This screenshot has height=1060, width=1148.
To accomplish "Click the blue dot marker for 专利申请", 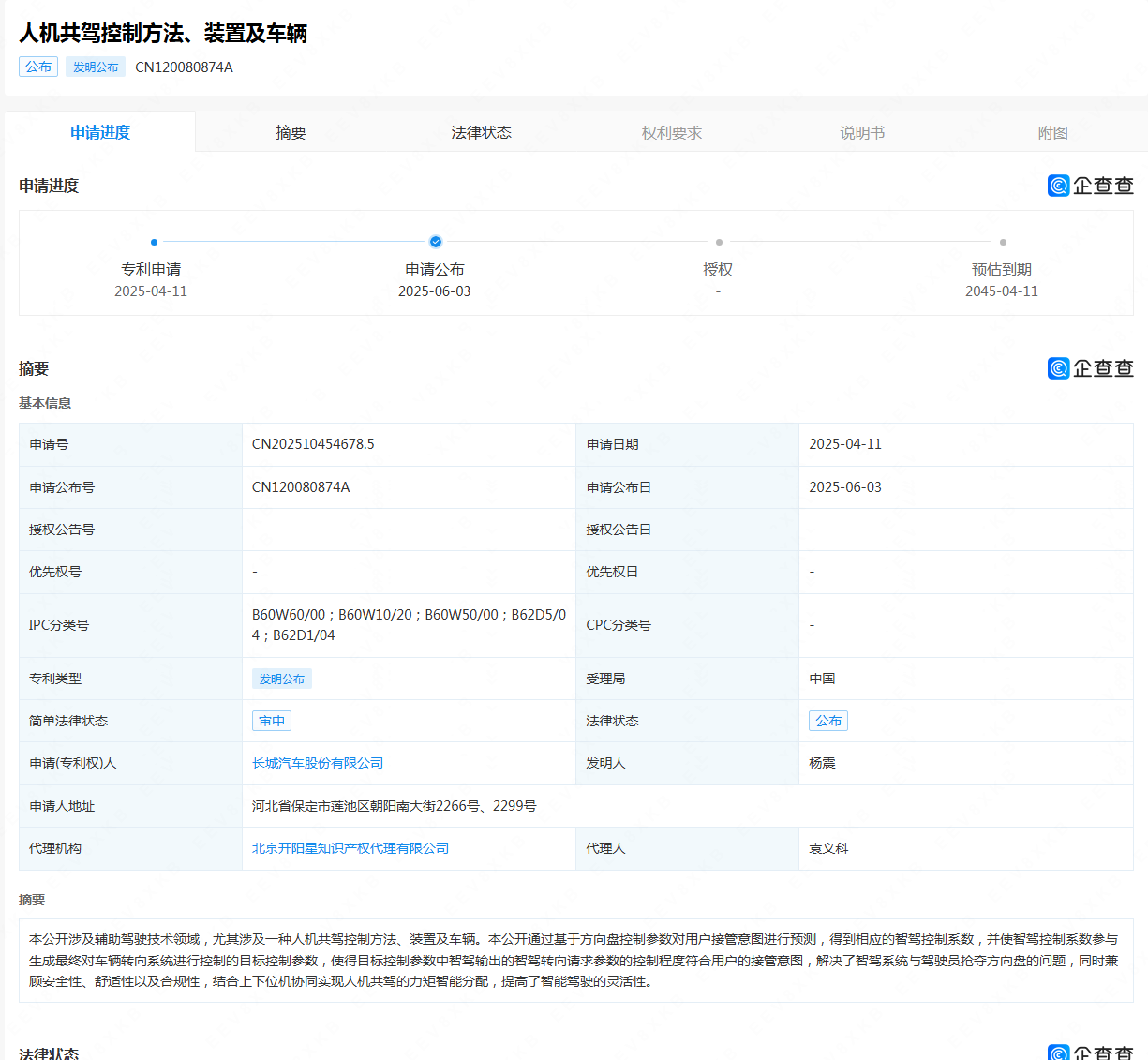I will pyautogui.click(x=154, y=242).
